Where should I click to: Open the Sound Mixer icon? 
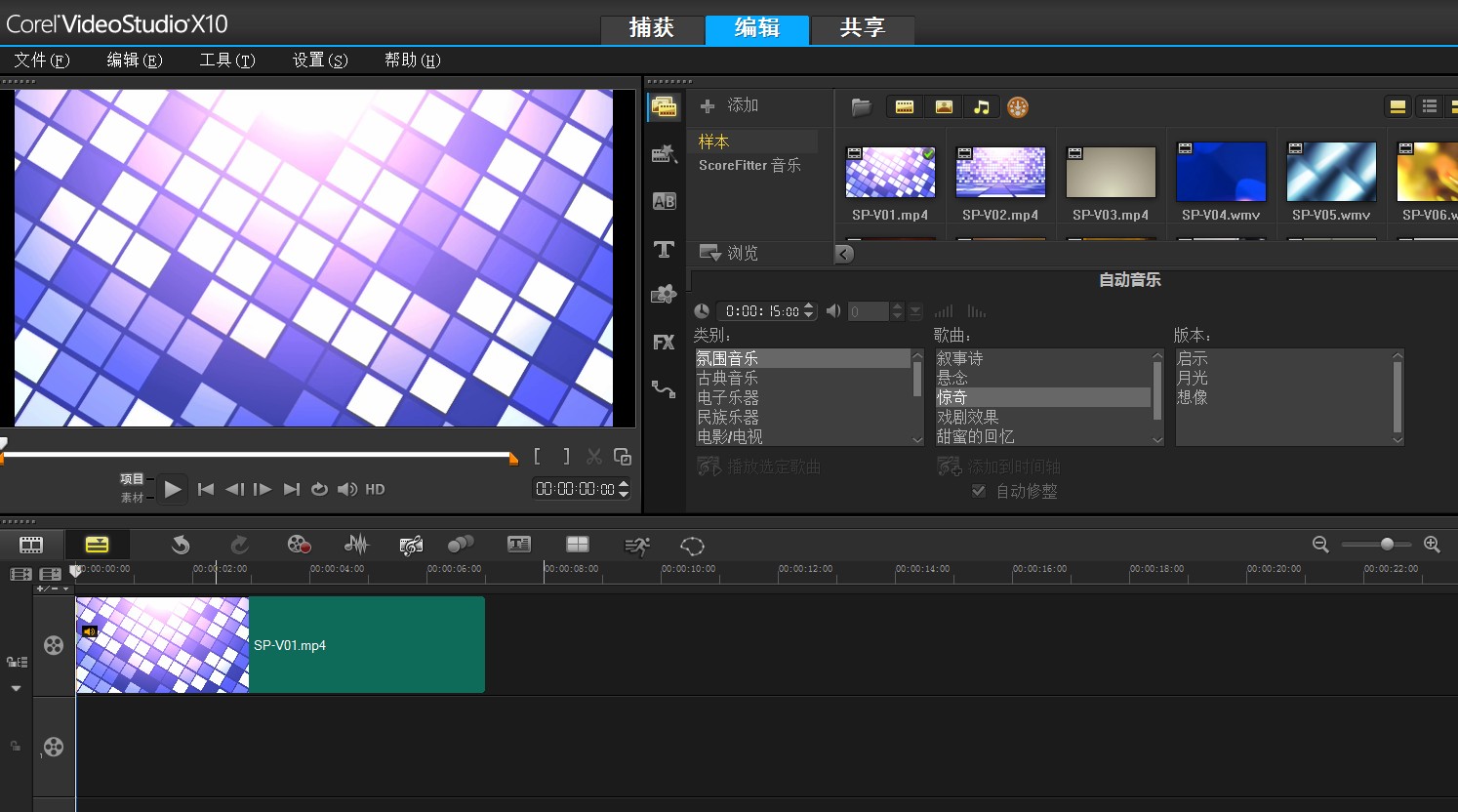(x=357, y=545)
